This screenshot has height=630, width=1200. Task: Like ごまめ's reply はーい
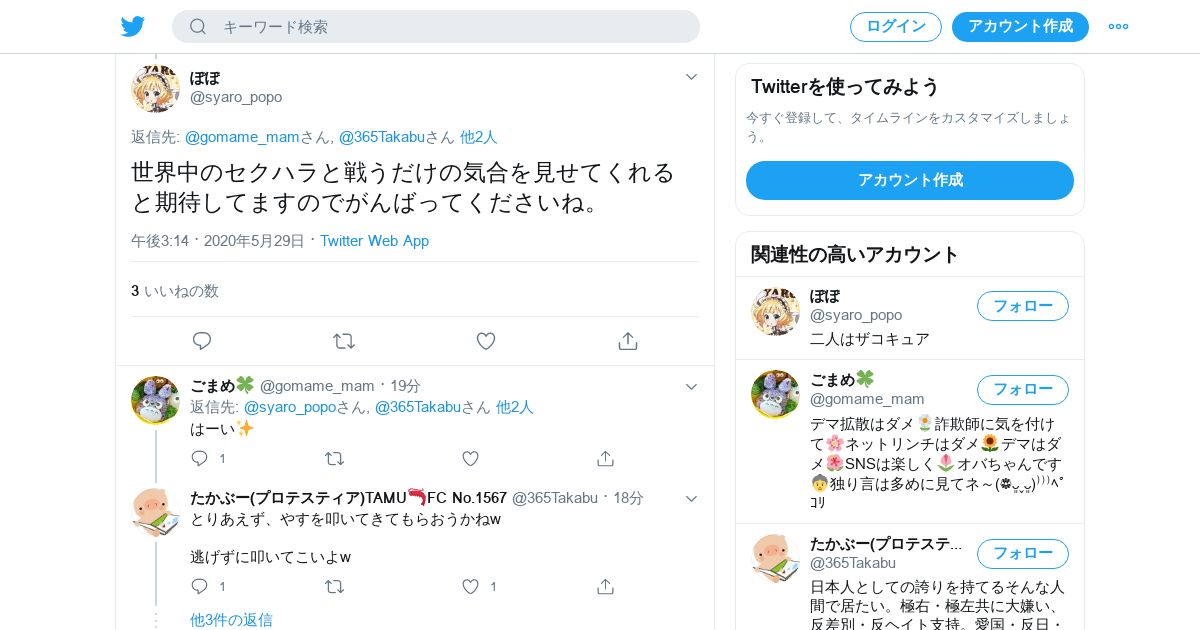pos(470,458)
